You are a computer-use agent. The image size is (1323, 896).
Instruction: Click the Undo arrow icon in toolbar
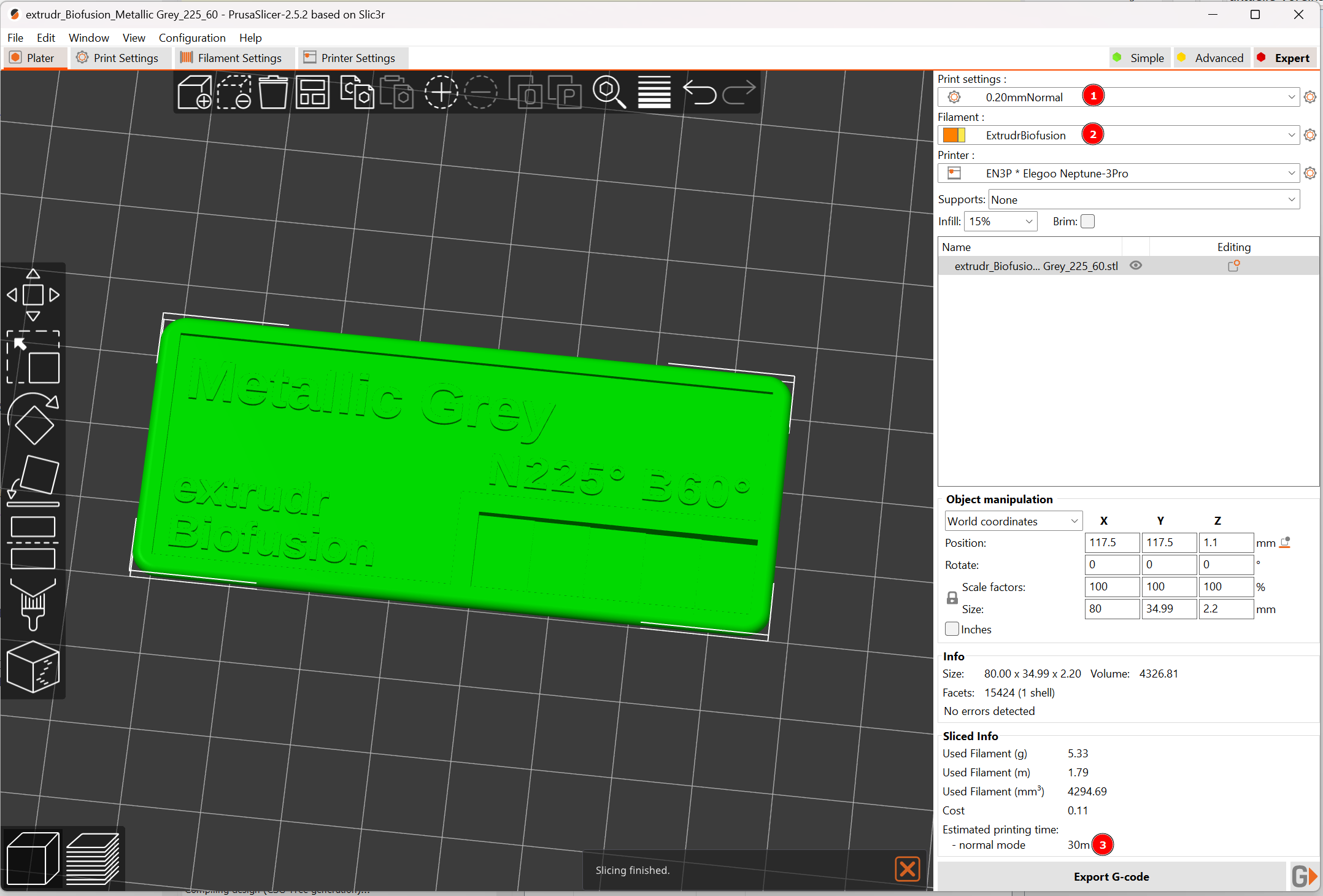point(699,92)
